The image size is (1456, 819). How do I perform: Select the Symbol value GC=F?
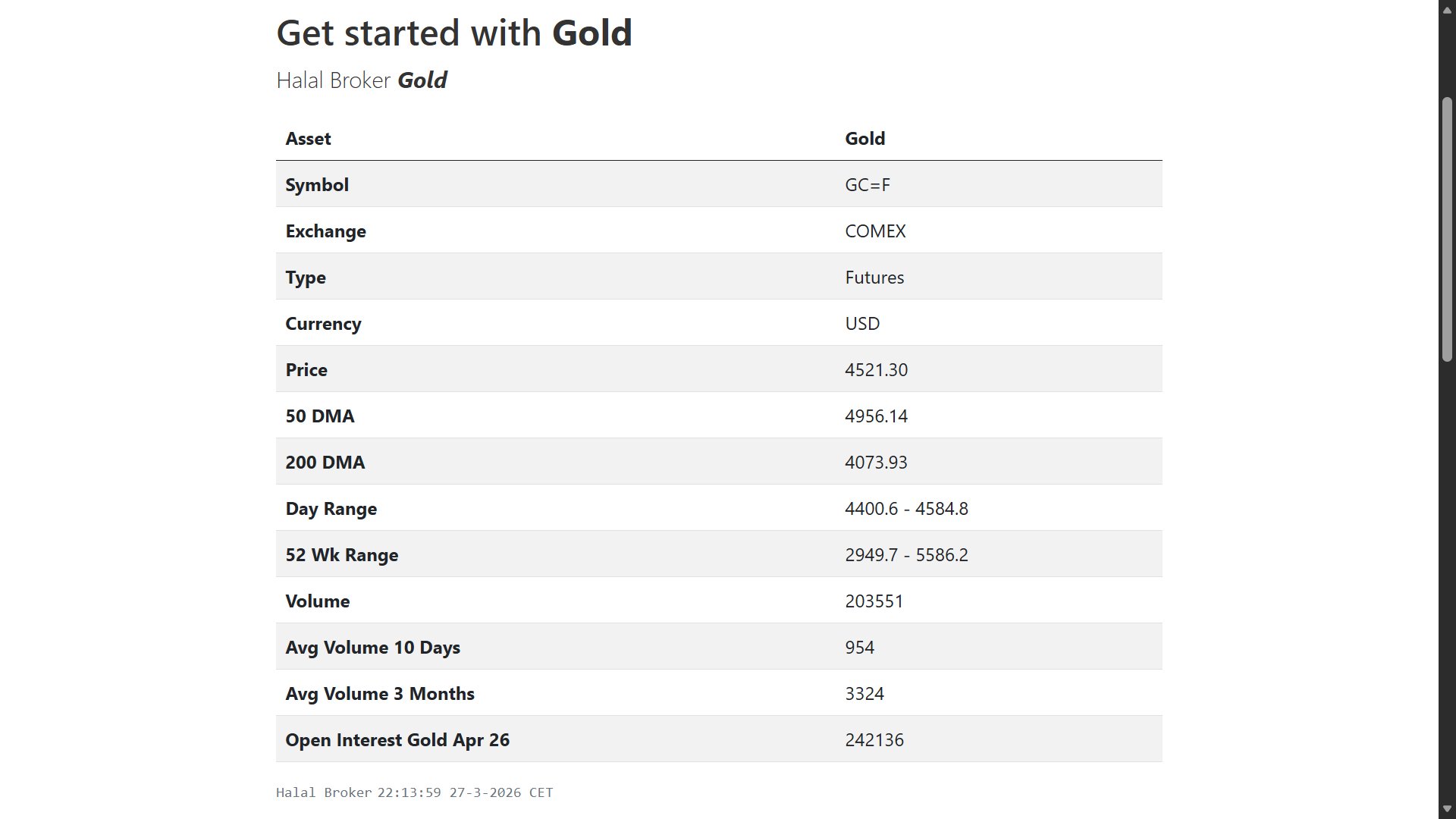point(868,185)
